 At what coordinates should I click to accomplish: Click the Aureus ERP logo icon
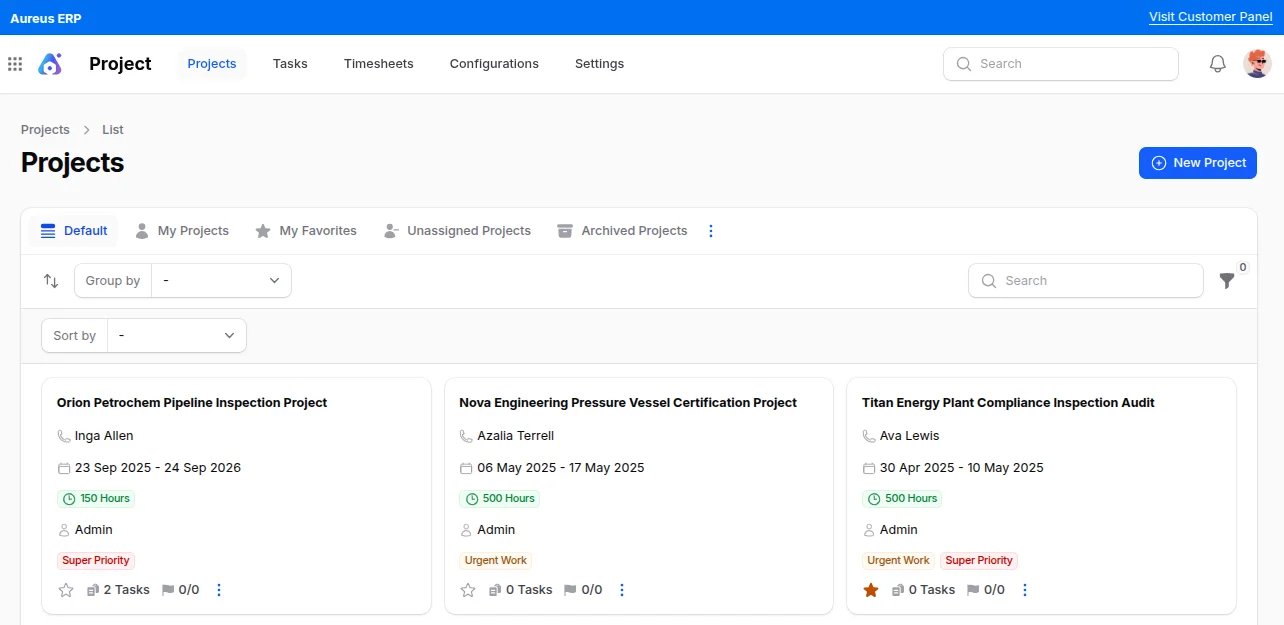coord(50,64)
